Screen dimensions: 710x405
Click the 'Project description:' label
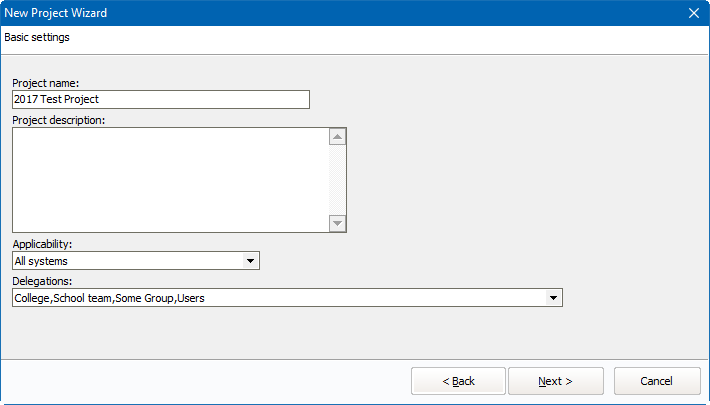coord(59,120)
